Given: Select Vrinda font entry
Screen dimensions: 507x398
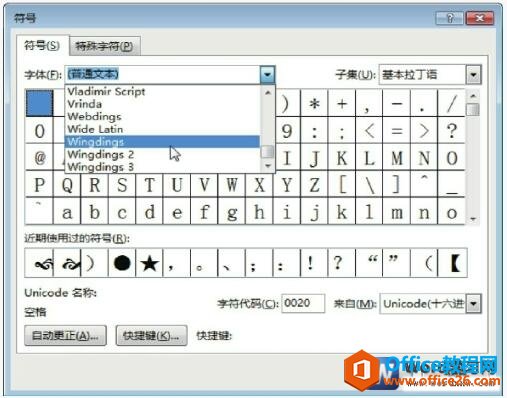Looking at the screenshot, I should [x=162, y=104].
